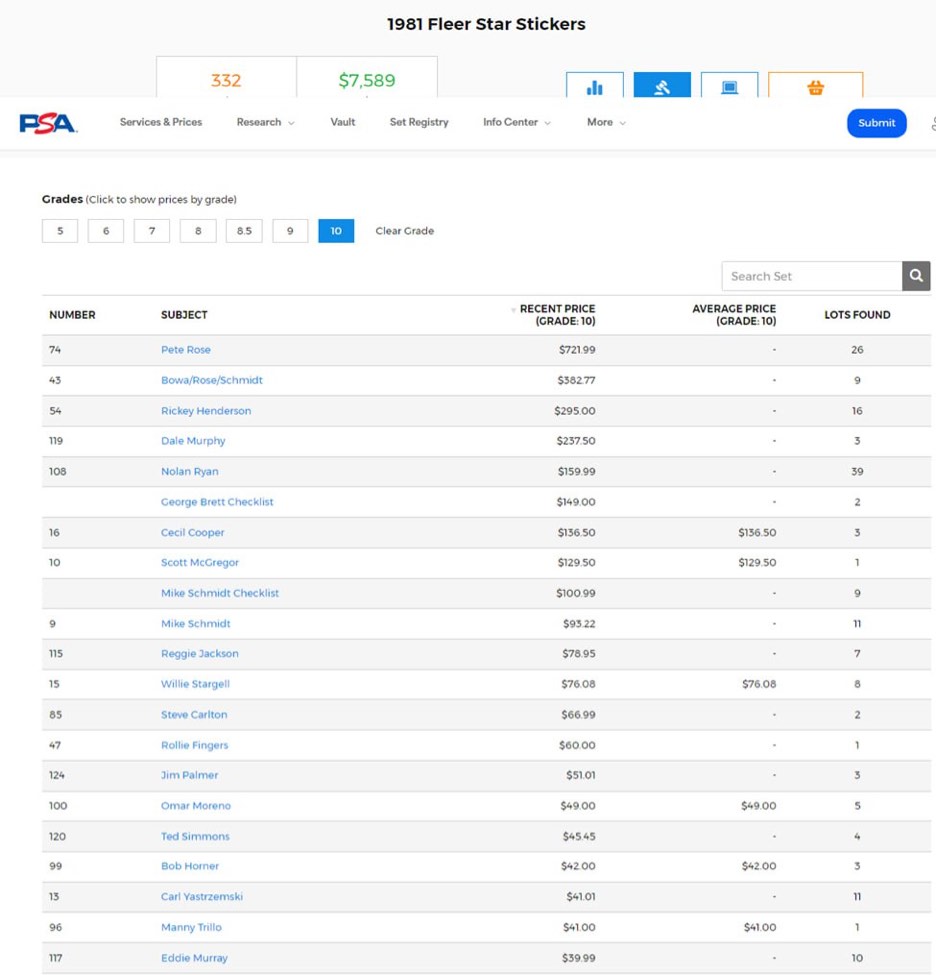
Task: Sort by Subject column header
Action: click(x=184, y=315)
